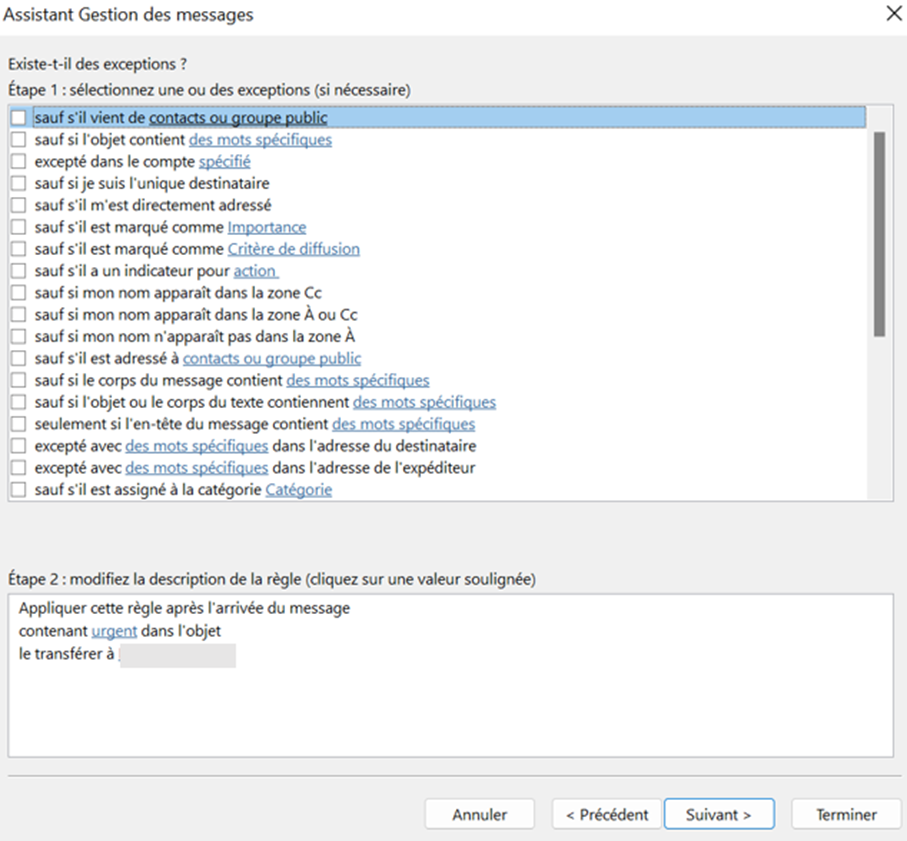Image resolution: width=907 pixels, height=841 pixels.
Task: Open 'contacts ou groupe public' link in 'sauf s'il vient de' row
Action: pos(238,118)
